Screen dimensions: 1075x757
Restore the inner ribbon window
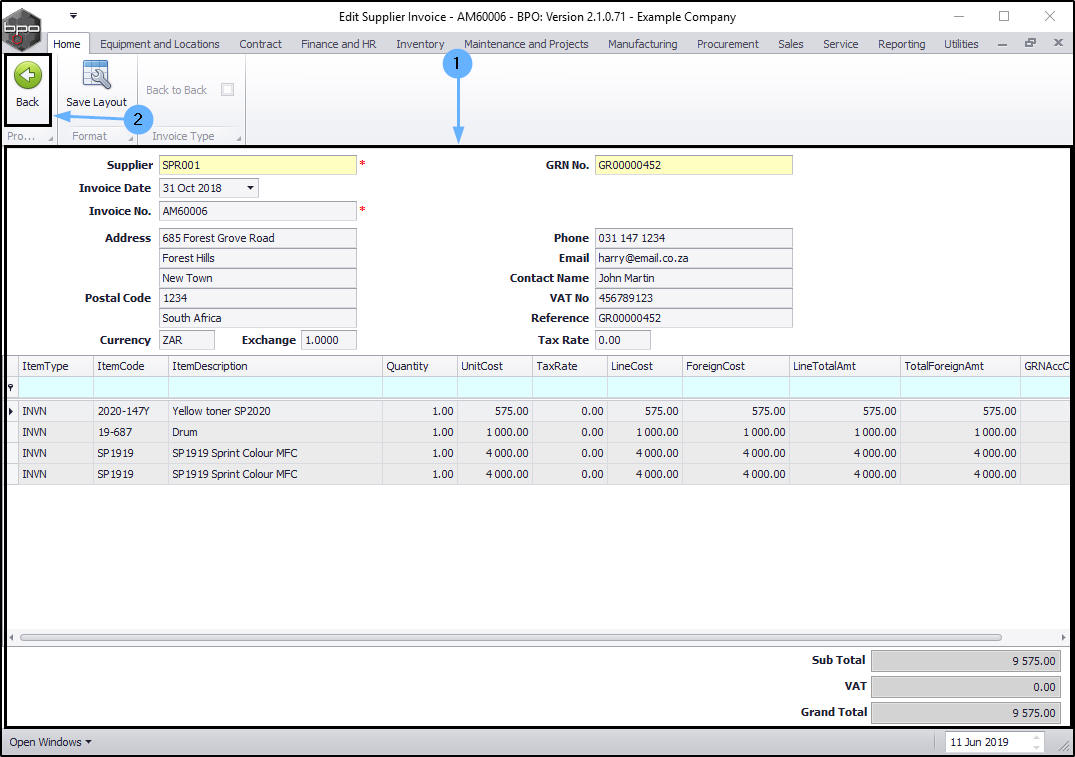tap(1030, 43)
